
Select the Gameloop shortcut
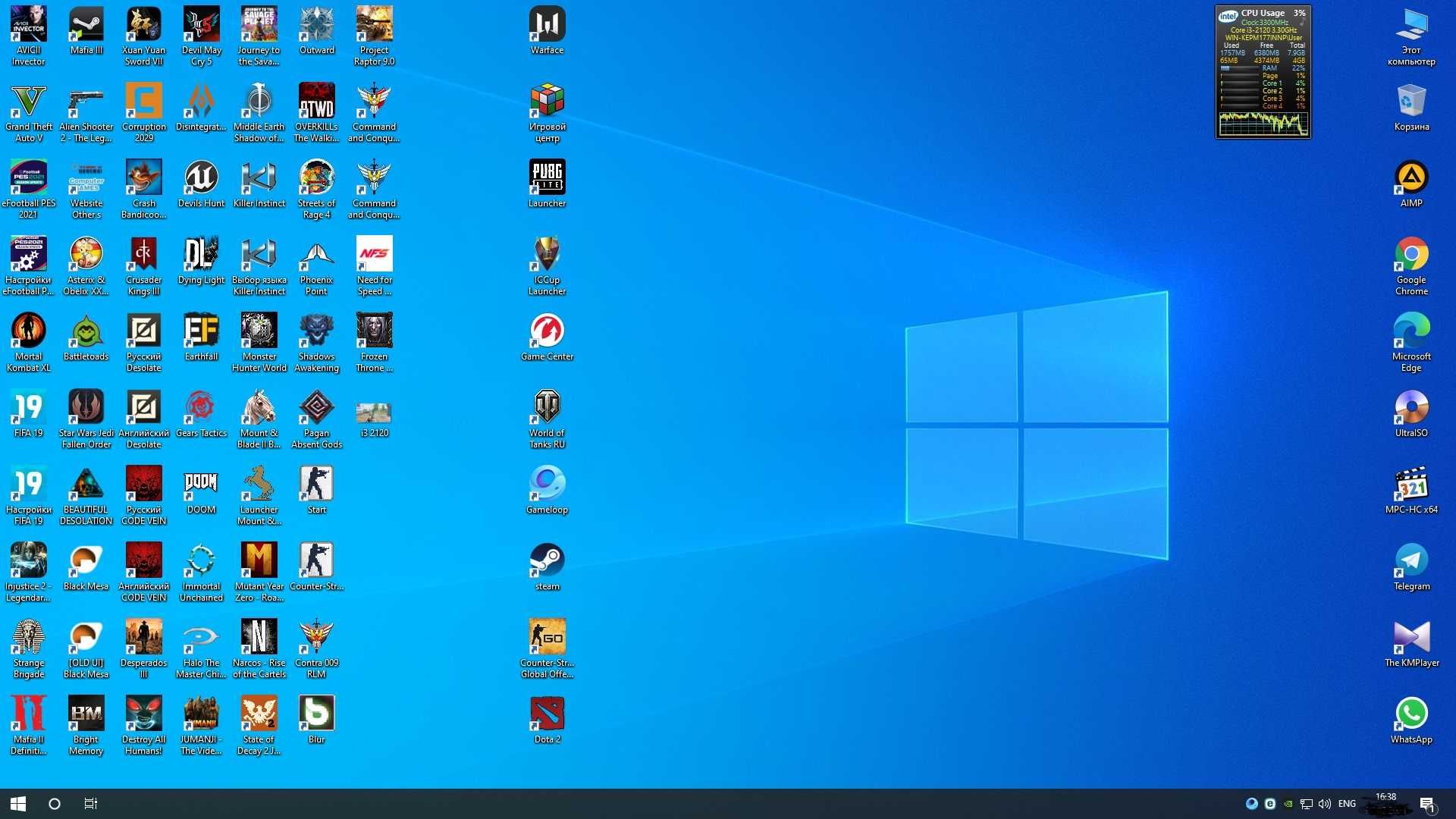(x=548, y=490)
